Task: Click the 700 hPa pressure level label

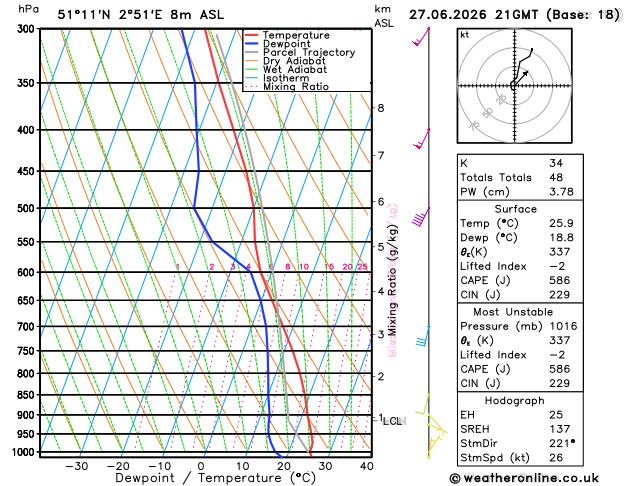Action: tap(28, 327)
